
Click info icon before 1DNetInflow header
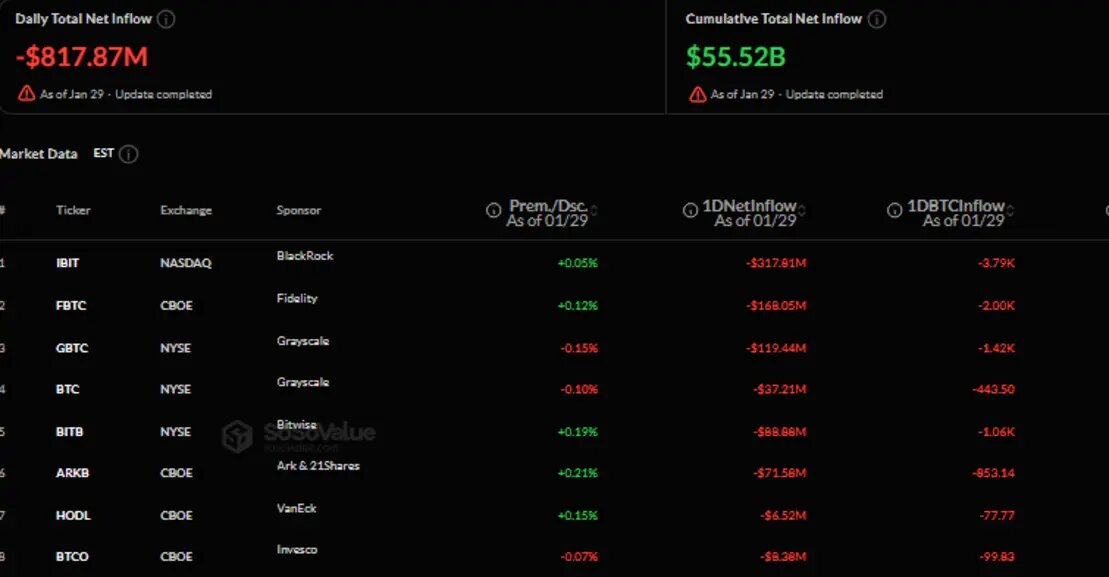pos(690,210)
